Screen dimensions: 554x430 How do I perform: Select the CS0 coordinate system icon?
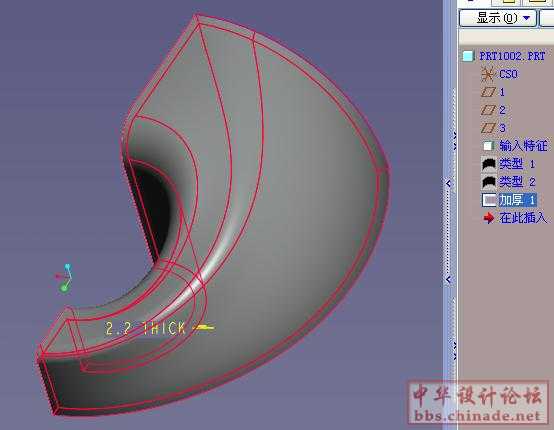[487, 74]
